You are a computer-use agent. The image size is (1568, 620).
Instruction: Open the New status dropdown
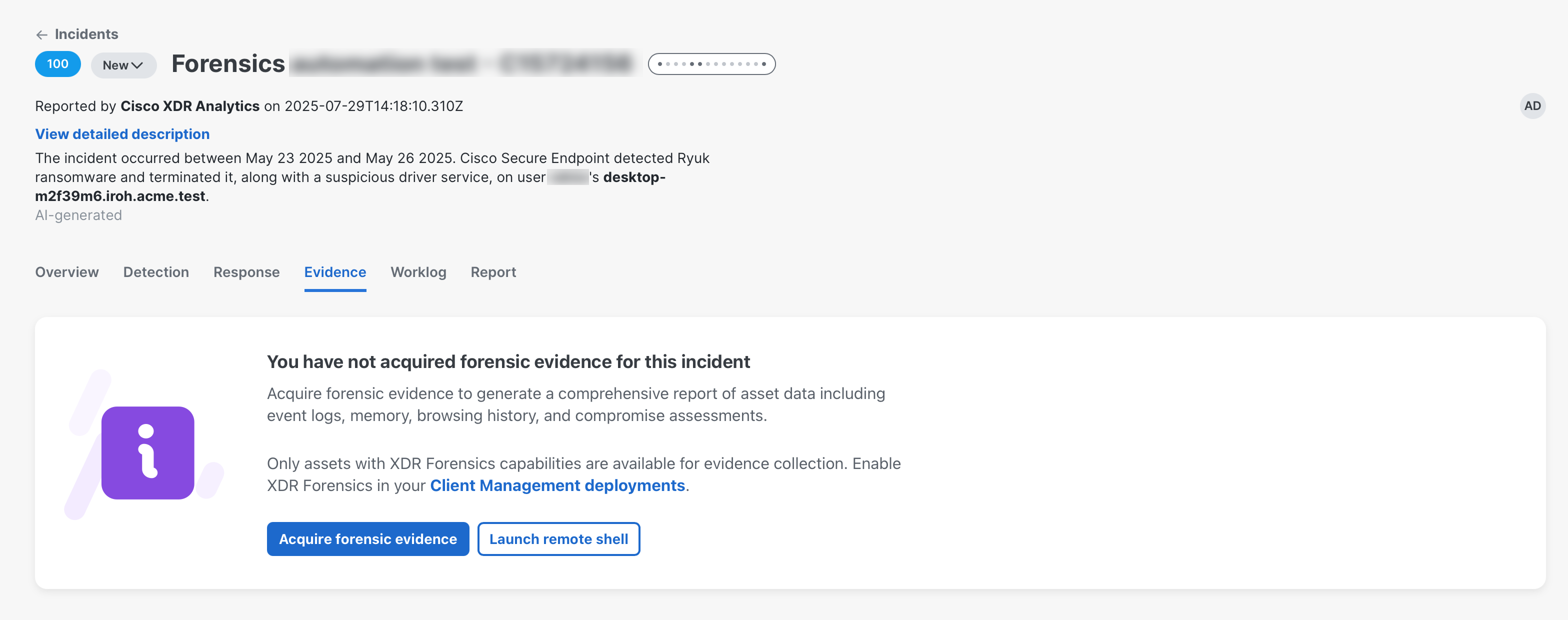123,65
